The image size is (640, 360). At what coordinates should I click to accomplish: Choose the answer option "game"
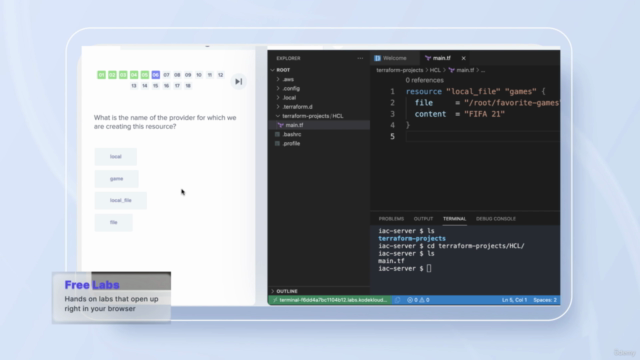pos(116,179)
